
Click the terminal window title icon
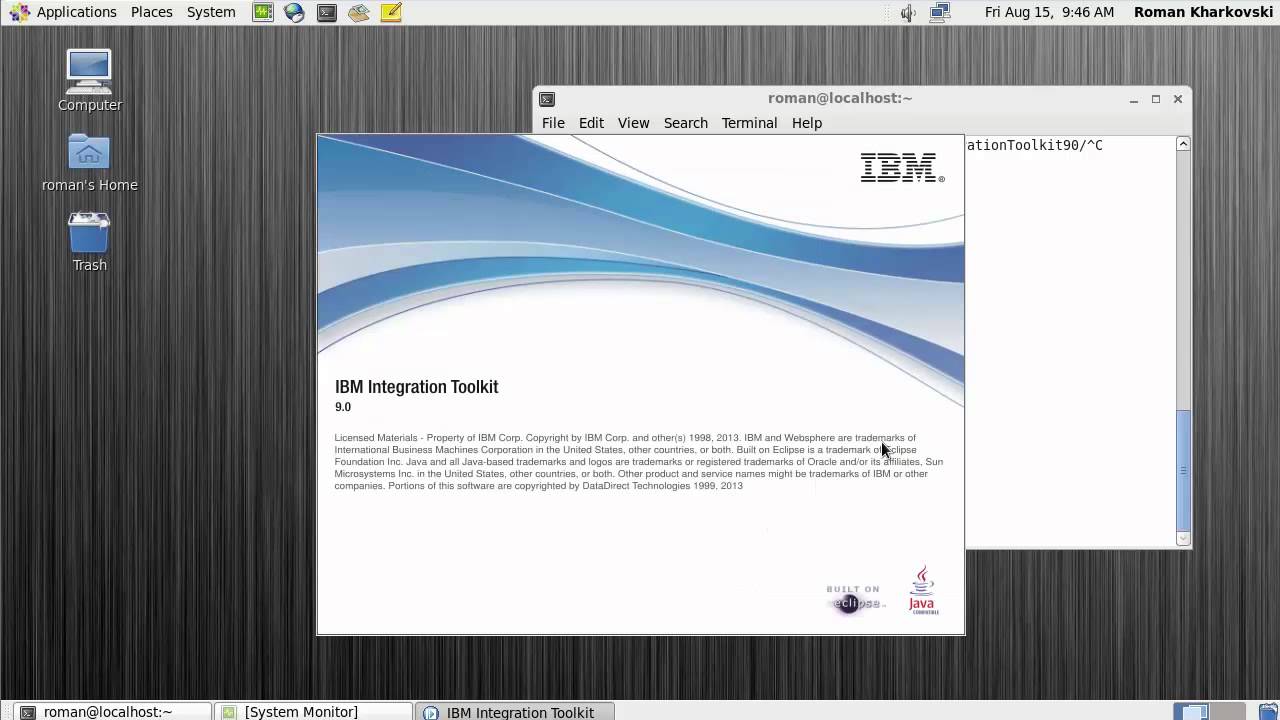547,99
